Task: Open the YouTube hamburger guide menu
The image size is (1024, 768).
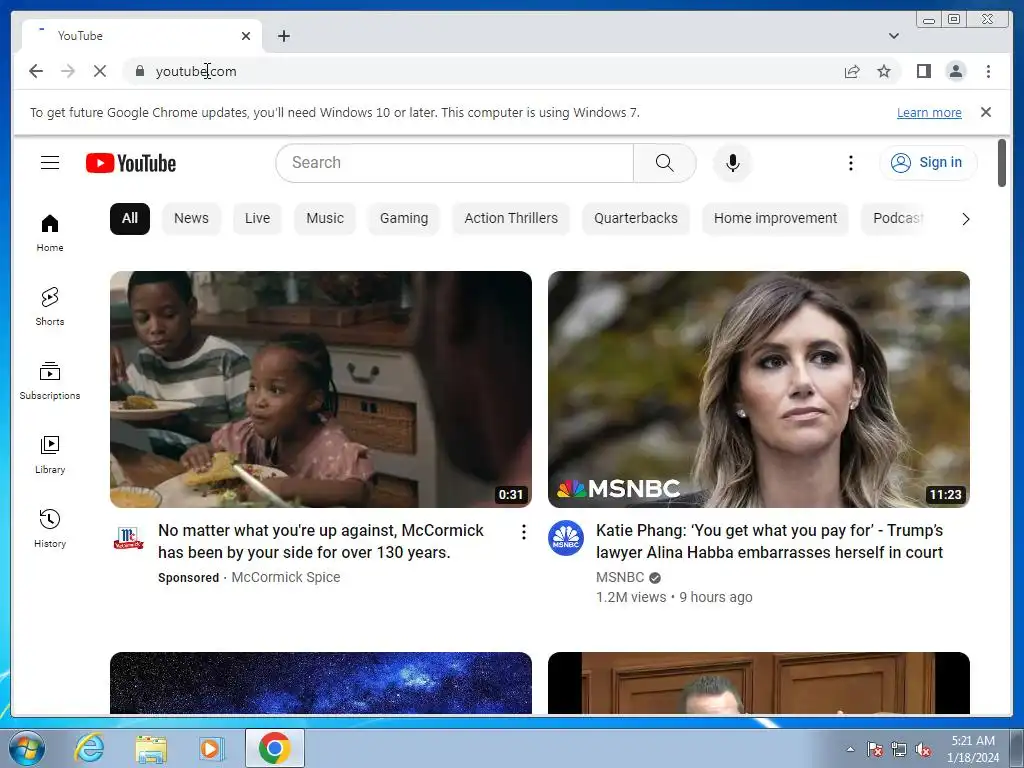Action: point(50,163)
